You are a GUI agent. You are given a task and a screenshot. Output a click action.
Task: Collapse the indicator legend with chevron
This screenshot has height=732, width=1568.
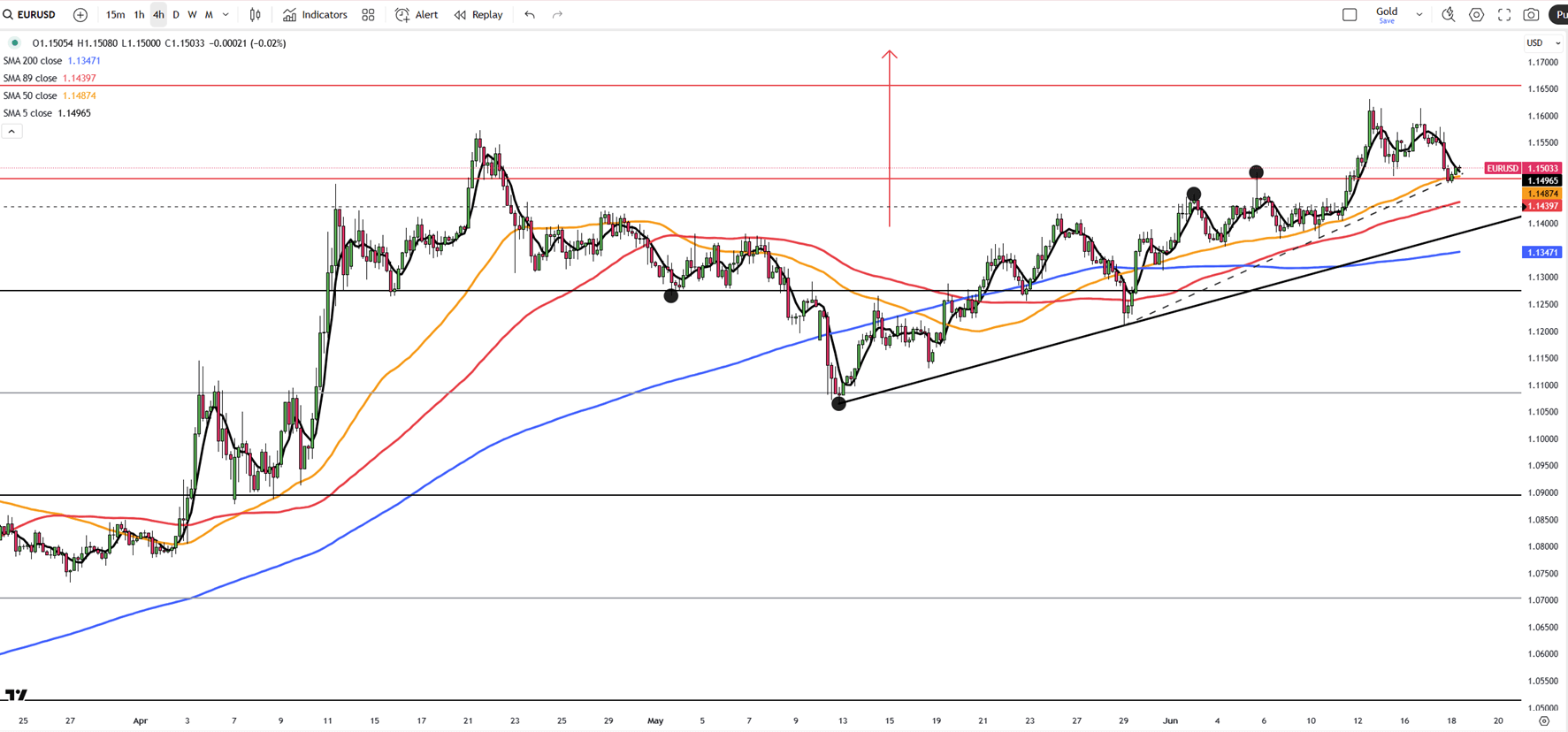pos(11,132)
